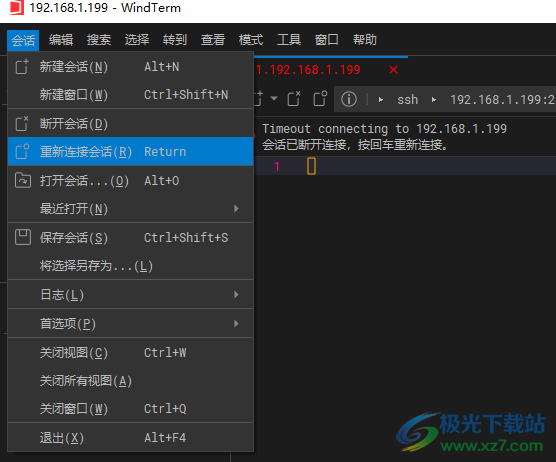Click the ssh breadcrumb item
This screenshot has height=462, width=556.
click(407, 100)
